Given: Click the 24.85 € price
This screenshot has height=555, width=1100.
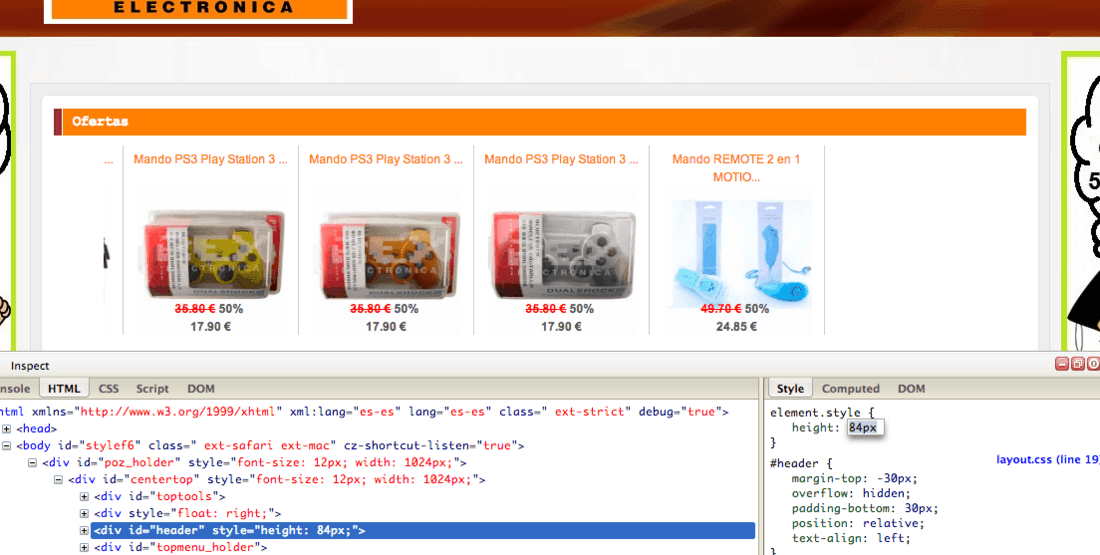Looking at the screenshot, I should (x=737, y=326).
